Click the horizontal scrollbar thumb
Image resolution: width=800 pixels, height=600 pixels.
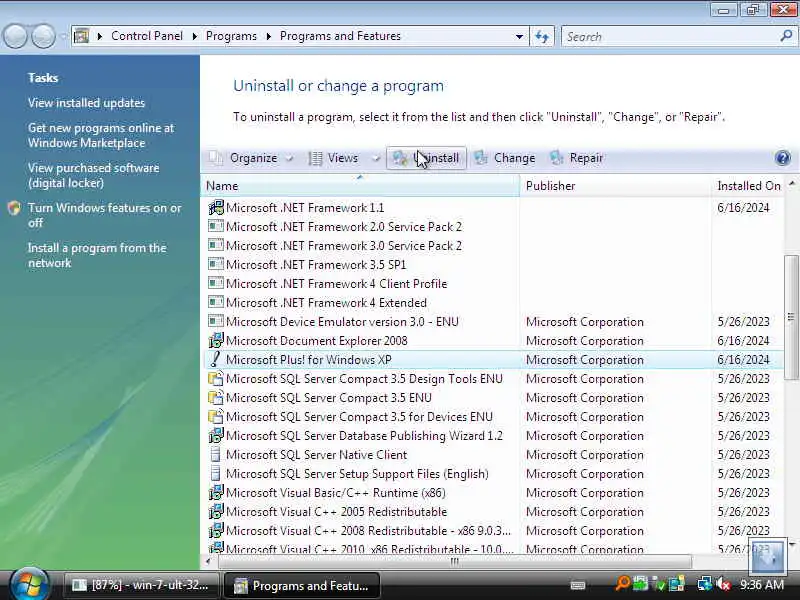454,562
